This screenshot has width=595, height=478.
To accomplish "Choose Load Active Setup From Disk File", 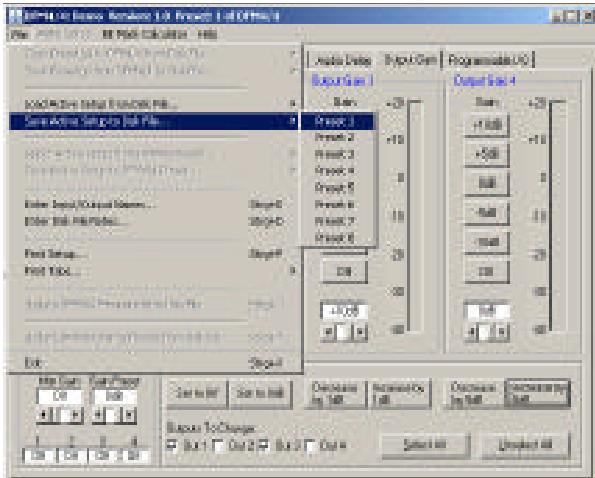I will coord(155,104).
